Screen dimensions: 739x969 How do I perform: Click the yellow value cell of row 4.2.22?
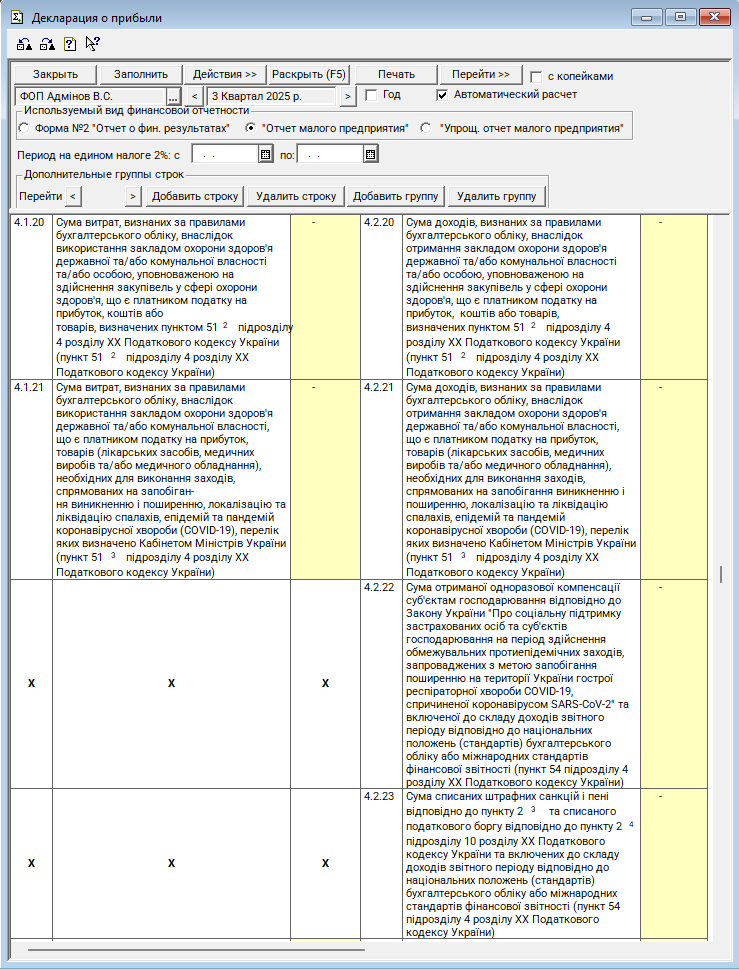point(673,682)
